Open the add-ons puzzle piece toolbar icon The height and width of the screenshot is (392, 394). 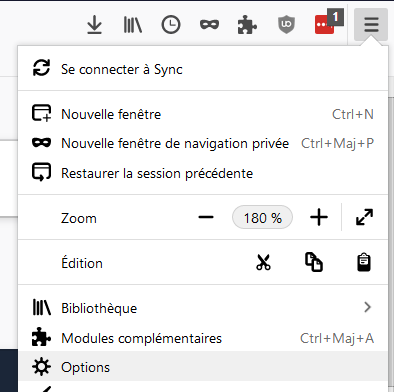click(247, 25)
